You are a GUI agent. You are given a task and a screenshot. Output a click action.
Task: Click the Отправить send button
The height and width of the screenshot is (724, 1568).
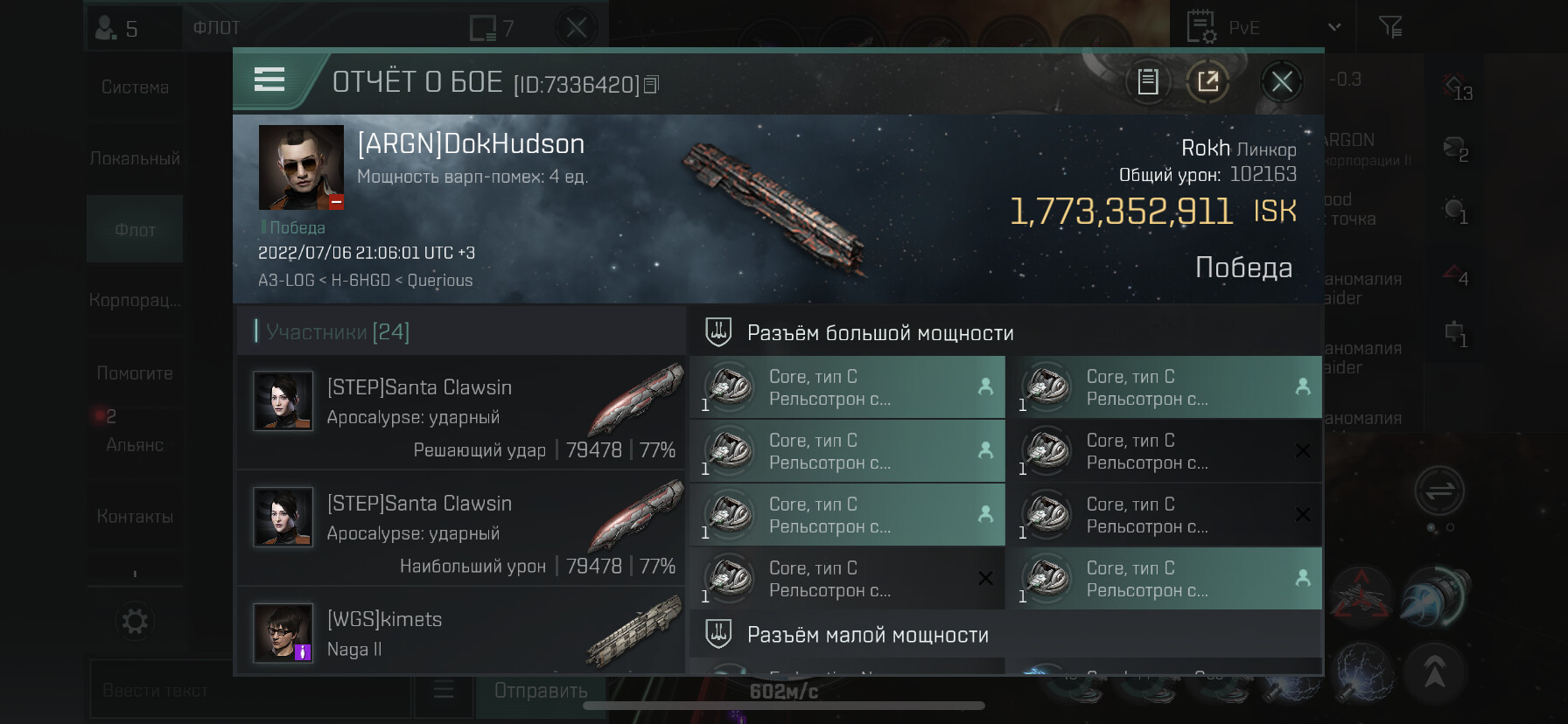540,691
